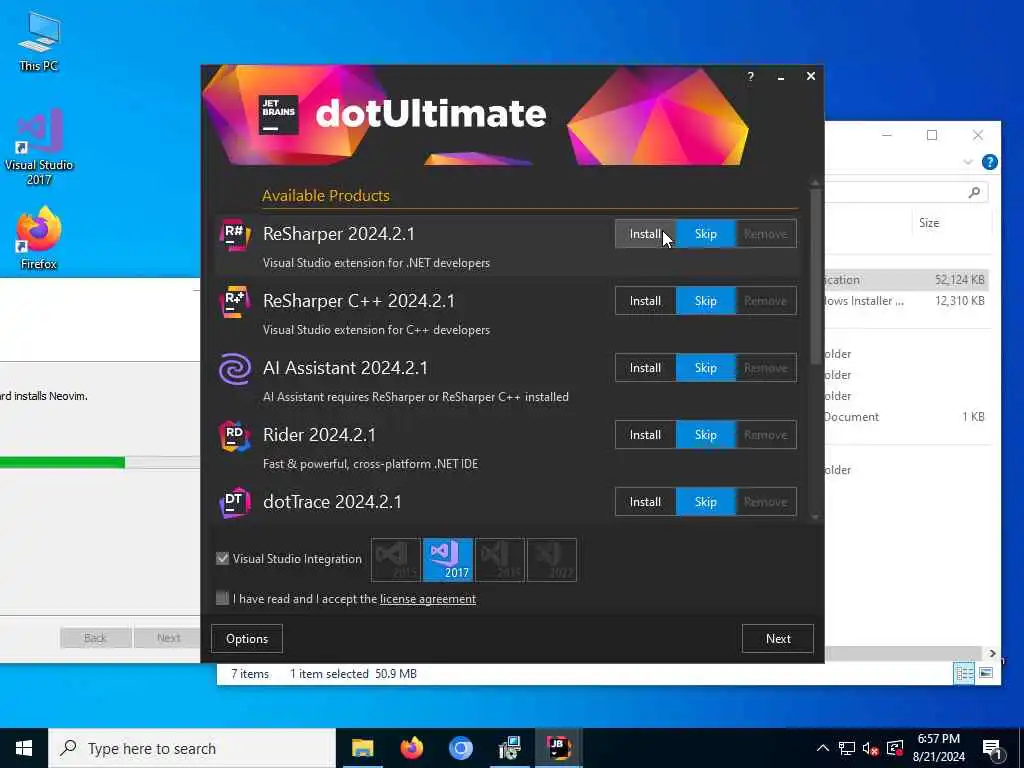
Task: Click the Windows Start button
Action: [24, 748]
